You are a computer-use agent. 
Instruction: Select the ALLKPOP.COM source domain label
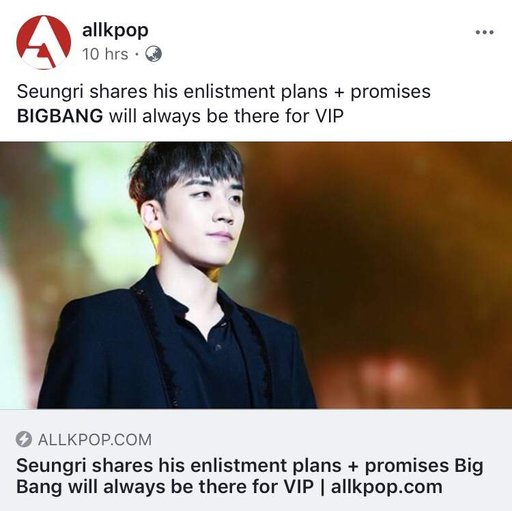(x=95, y=439)
